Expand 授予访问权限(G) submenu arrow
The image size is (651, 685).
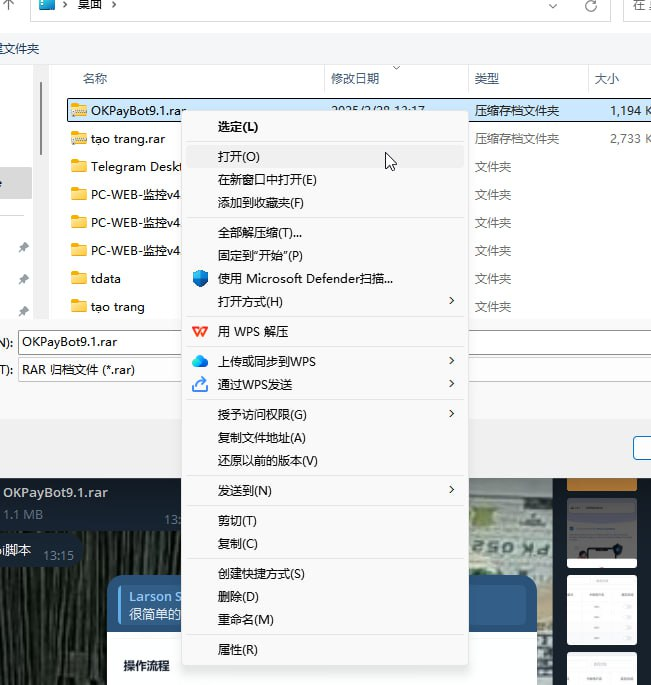pyautogui.click(x=452, y=414)
